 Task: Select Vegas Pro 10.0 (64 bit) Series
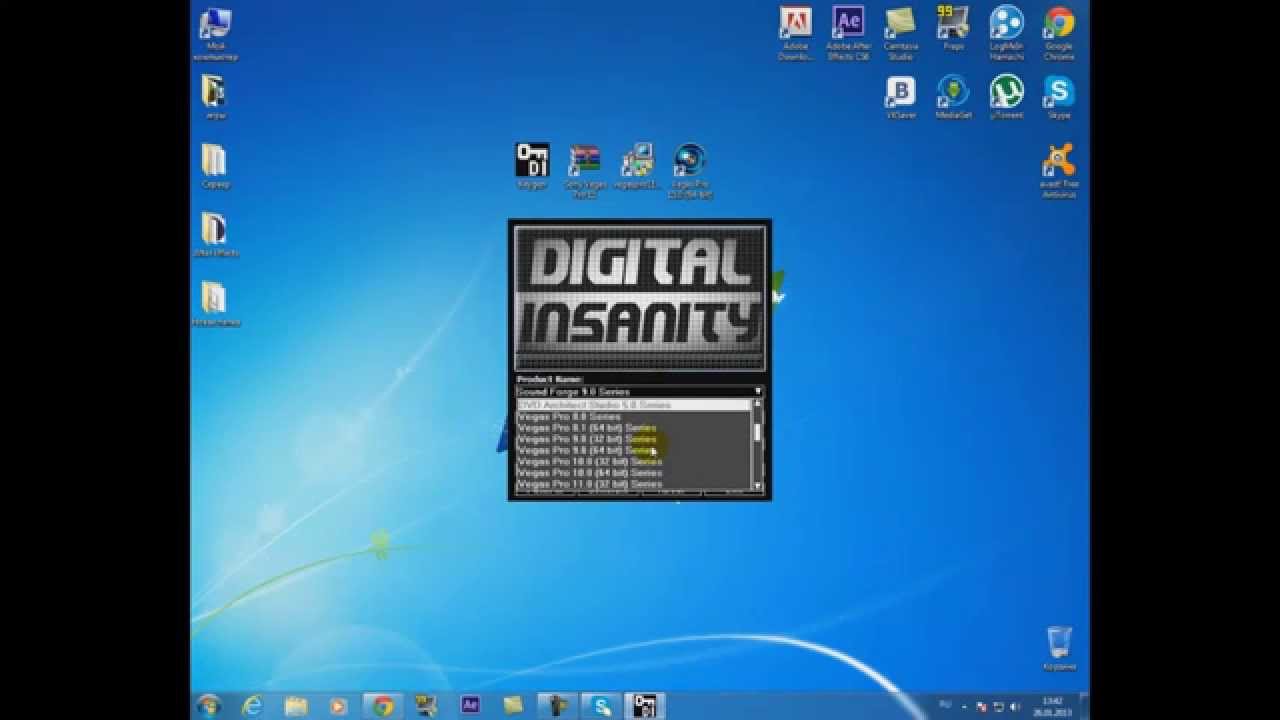[634, 473]
